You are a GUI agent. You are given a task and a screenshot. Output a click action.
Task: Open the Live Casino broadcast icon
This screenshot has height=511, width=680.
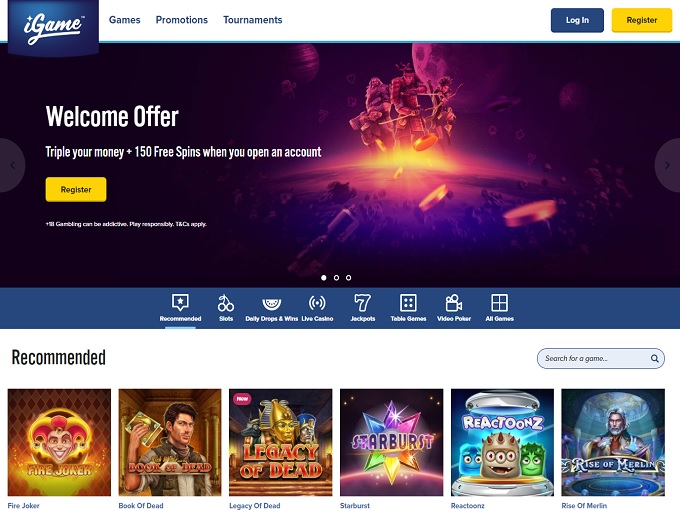[x=317, y=303]
